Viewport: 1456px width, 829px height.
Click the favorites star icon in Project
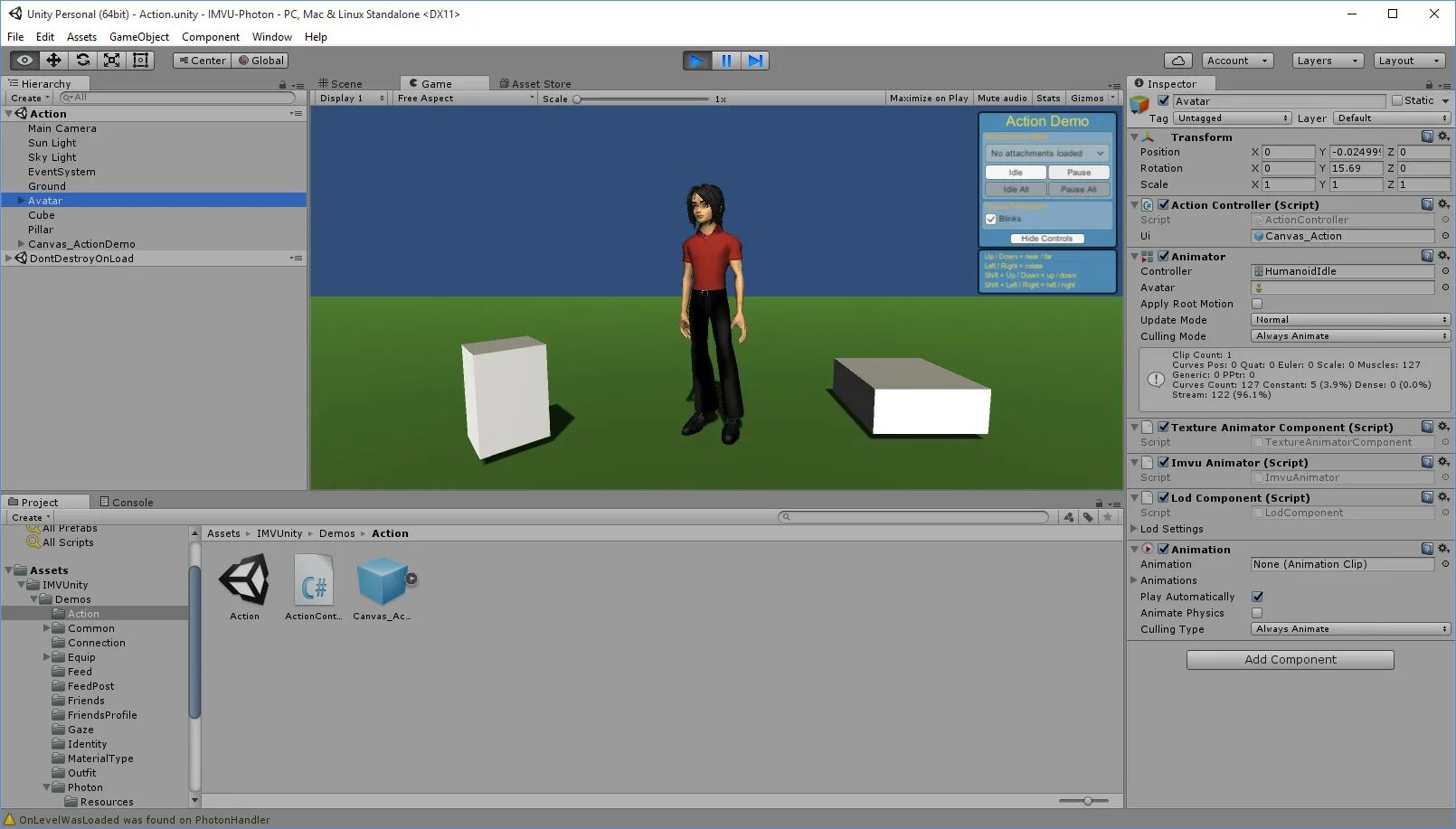[x=1107, y=517]
